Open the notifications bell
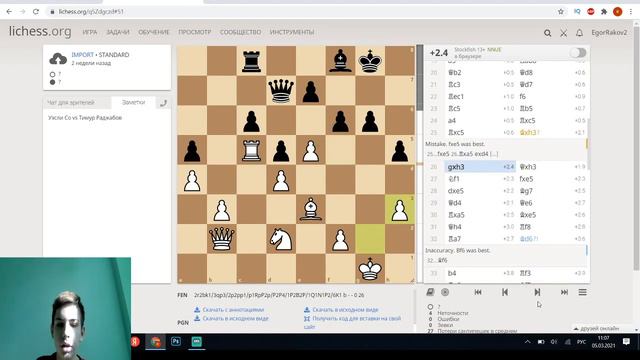640x360 pixels. tap(579, 33)
